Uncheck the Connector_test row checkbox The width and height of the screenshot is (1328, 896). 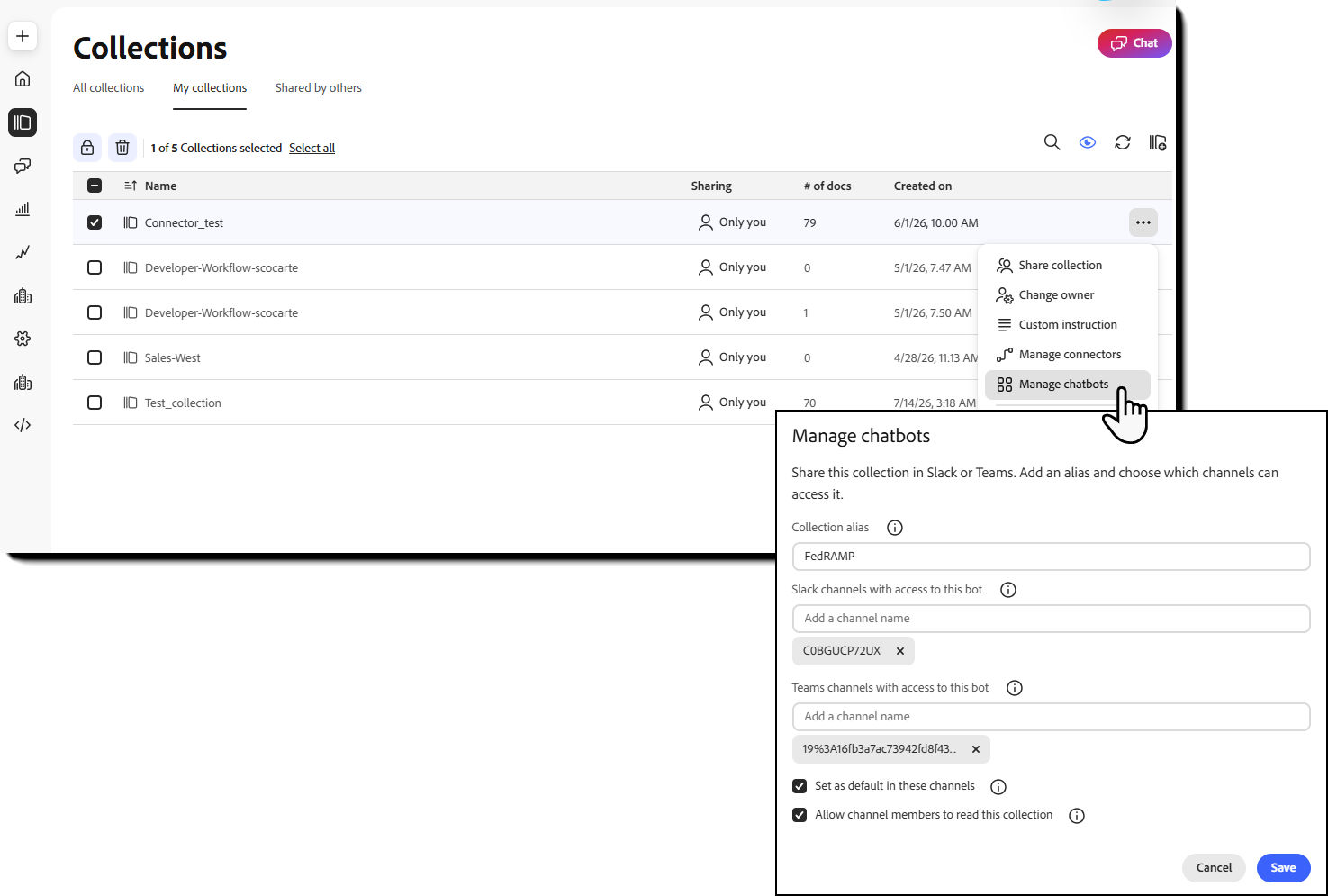pos(95,222)
